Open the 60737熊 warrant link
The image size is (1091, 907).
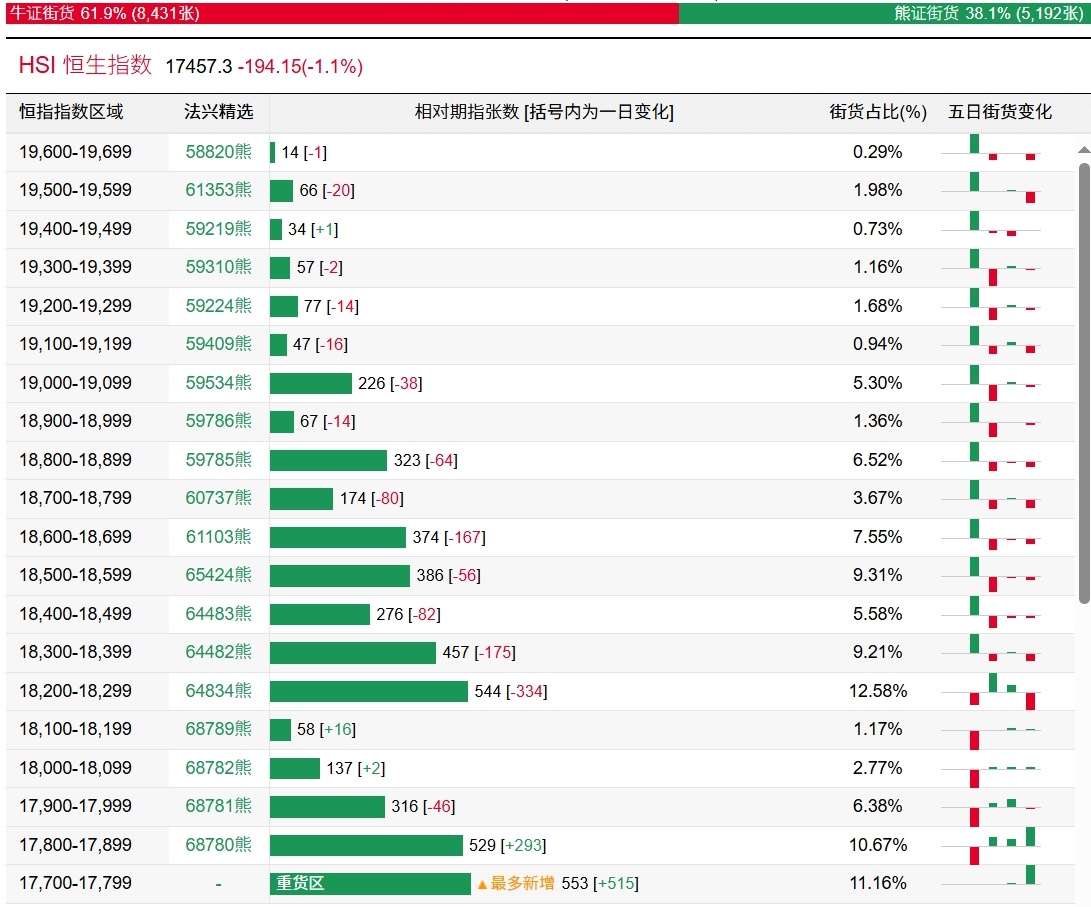(218, 499)
